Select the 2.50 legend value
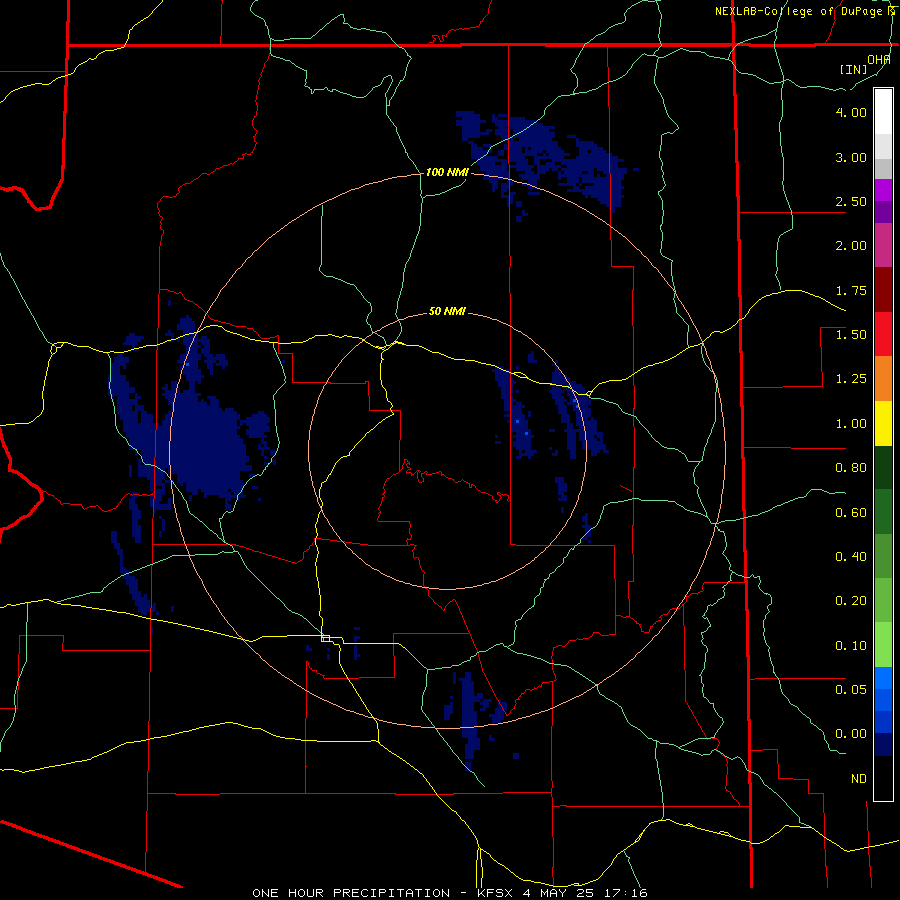Screen dimensions: 900x900 (851, 201)
